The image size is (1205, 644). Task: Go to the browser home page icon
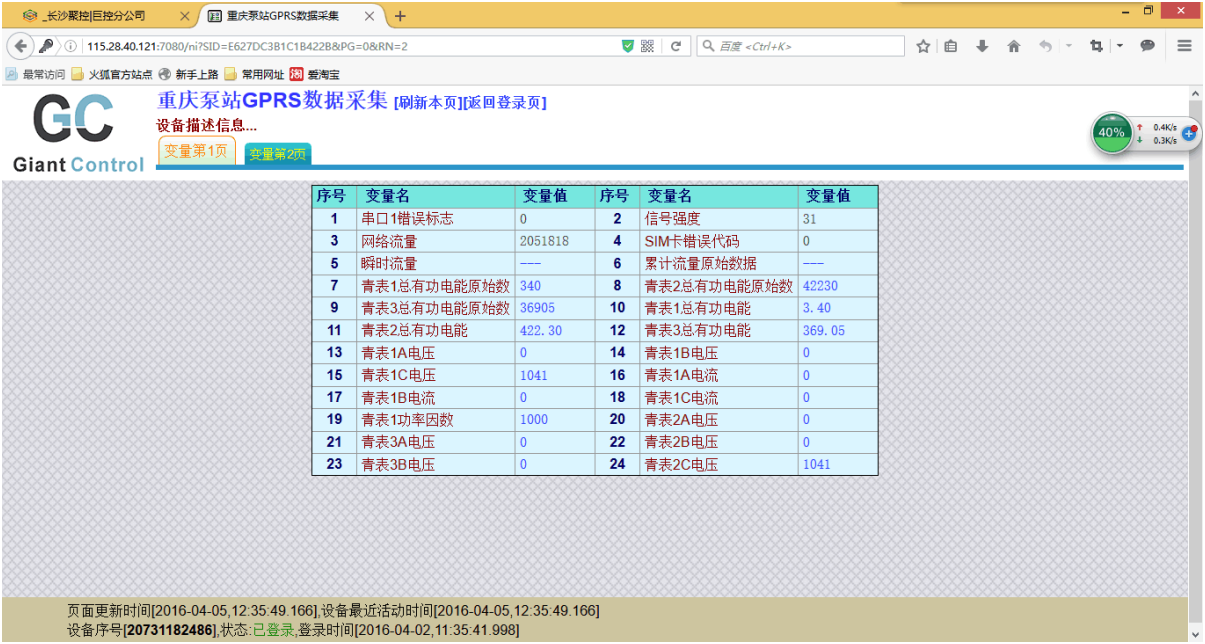[1013, 46]
